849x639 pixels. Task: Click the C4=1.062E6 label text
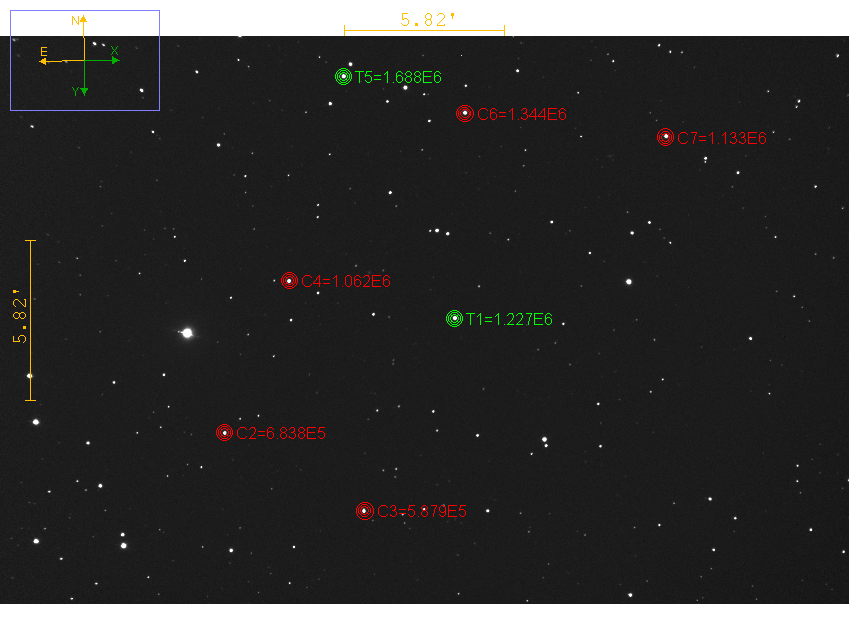345,282
